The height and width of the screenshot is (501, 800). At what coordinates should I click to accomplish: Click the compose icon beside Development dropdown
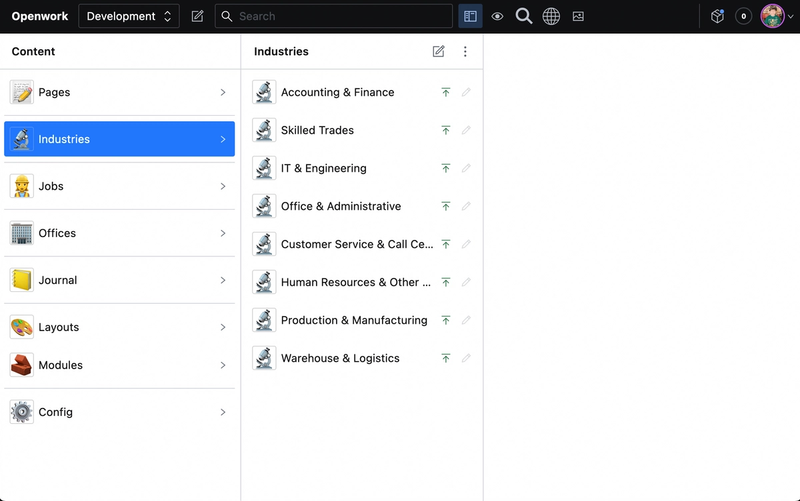(x=197, y=16)
